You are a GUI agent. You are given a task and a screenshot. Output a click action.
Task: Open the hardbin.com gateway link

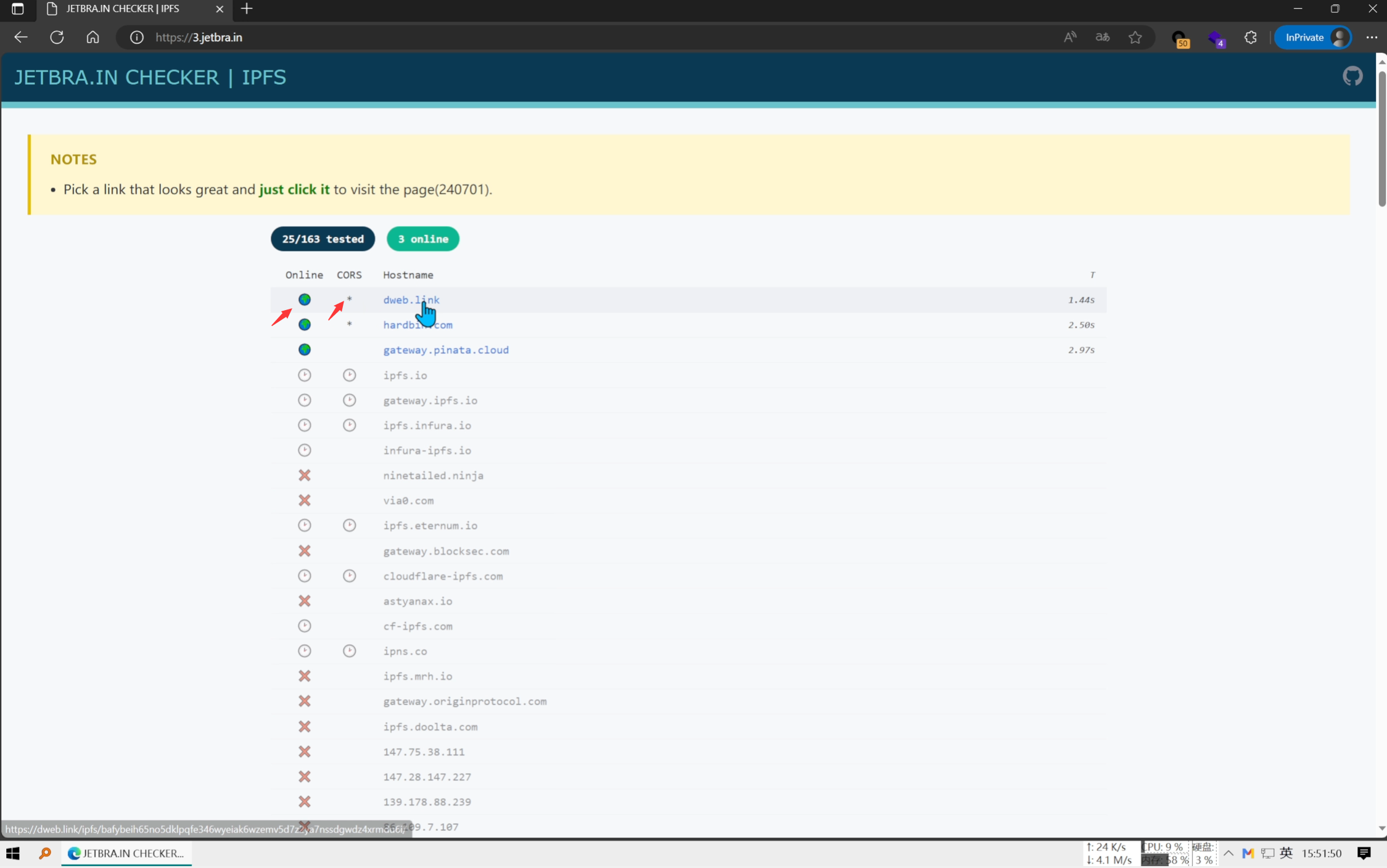[x=418, y=325]
